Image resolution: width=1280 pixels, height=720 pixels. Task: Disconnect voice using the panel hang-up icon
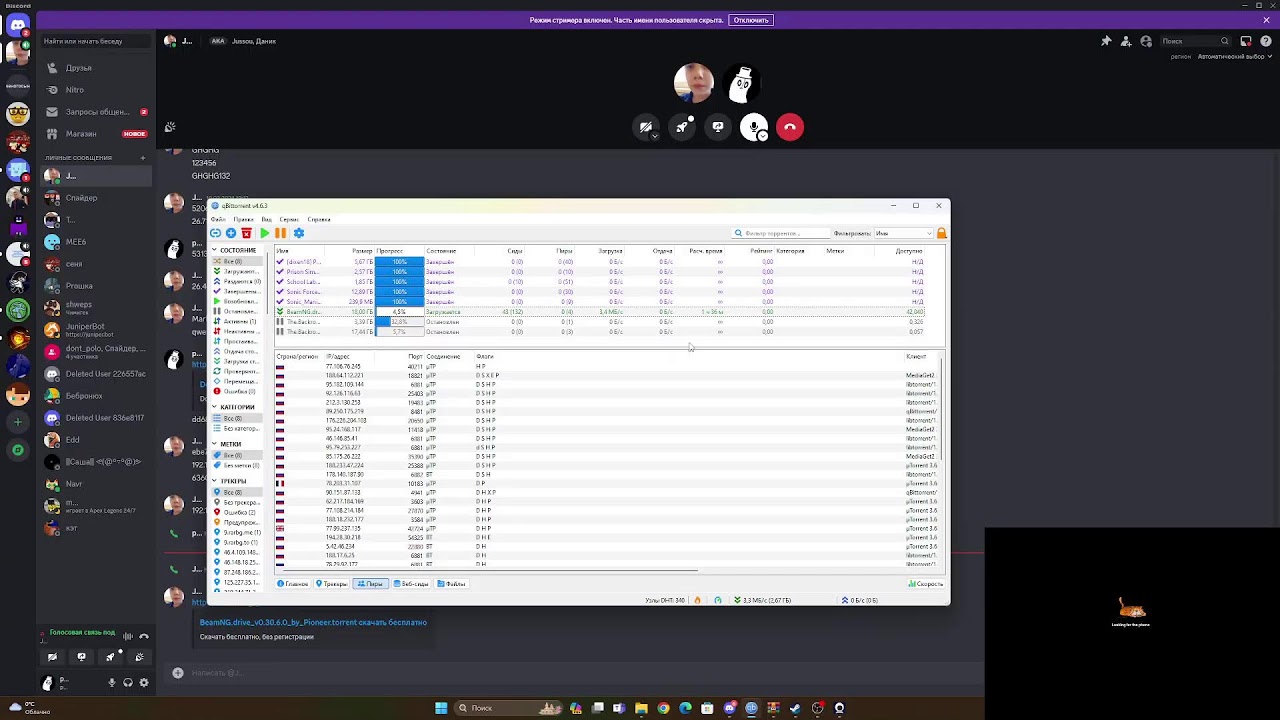[144, 636]
